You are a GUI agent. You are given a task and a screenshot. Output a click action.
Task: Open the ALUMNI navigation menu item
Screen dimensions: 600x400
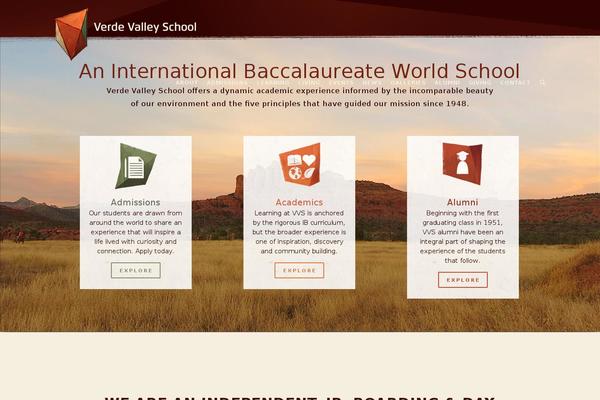pos(447,82)
